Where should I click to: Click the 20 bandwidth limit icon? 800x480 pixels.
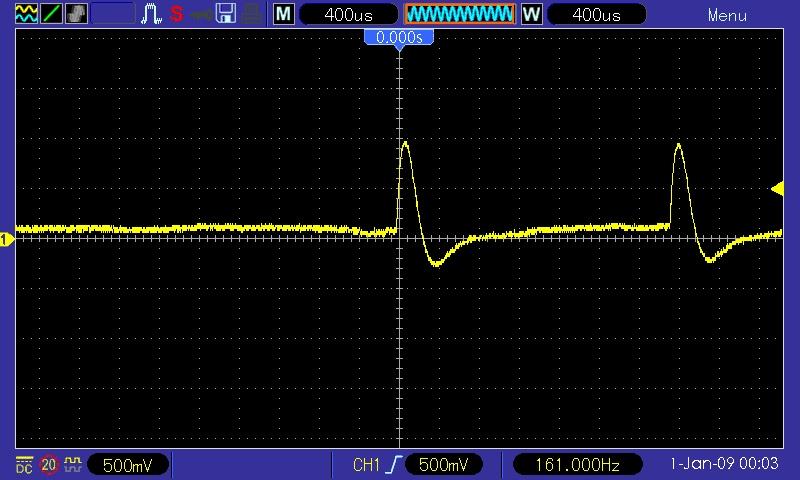point(48,465)
